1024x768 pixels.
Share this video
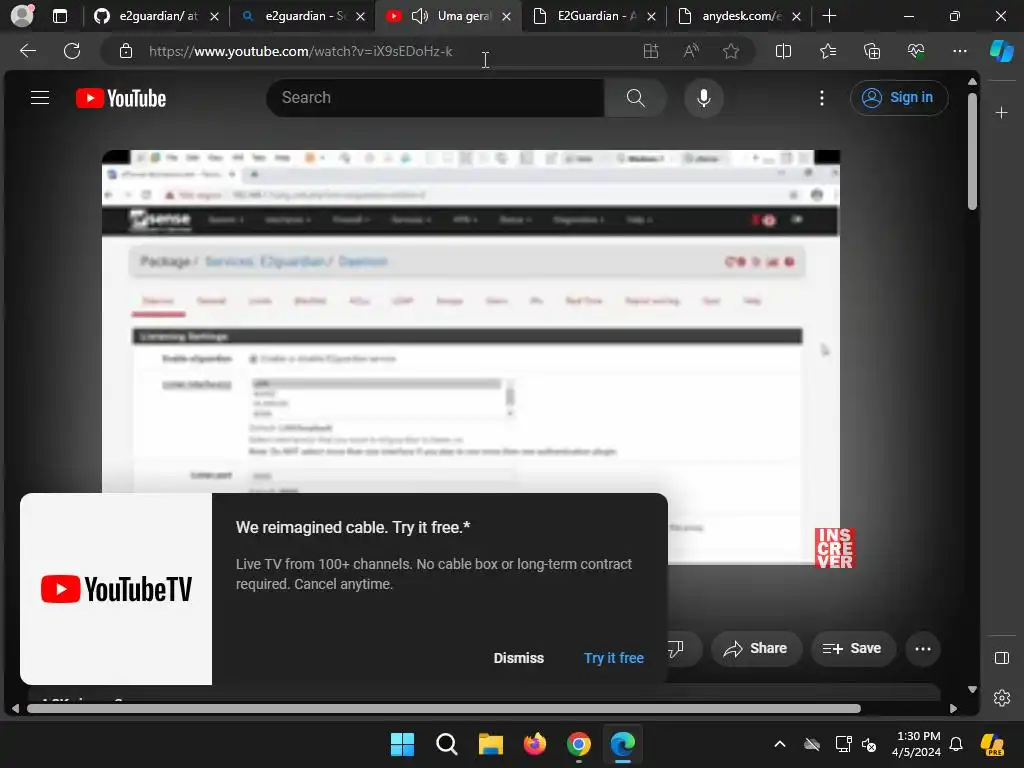click(756, 648)
